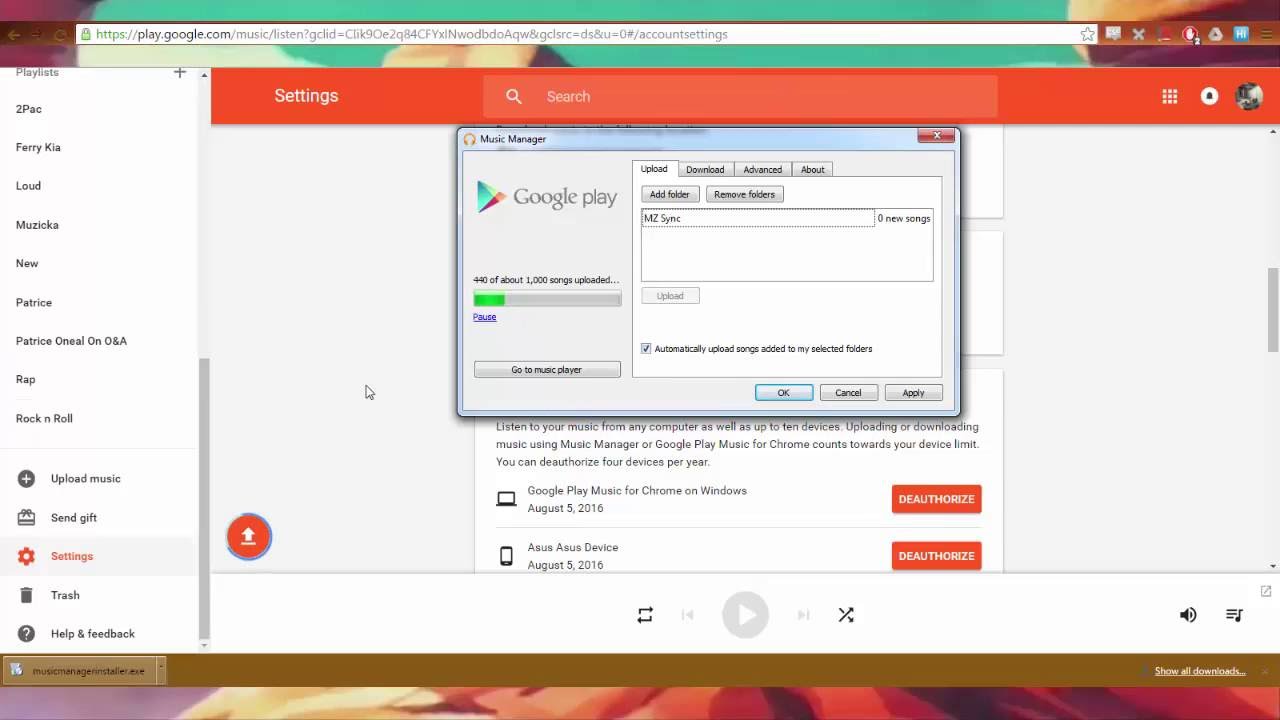Click the search magnifier icon

[x=514, y=96]
